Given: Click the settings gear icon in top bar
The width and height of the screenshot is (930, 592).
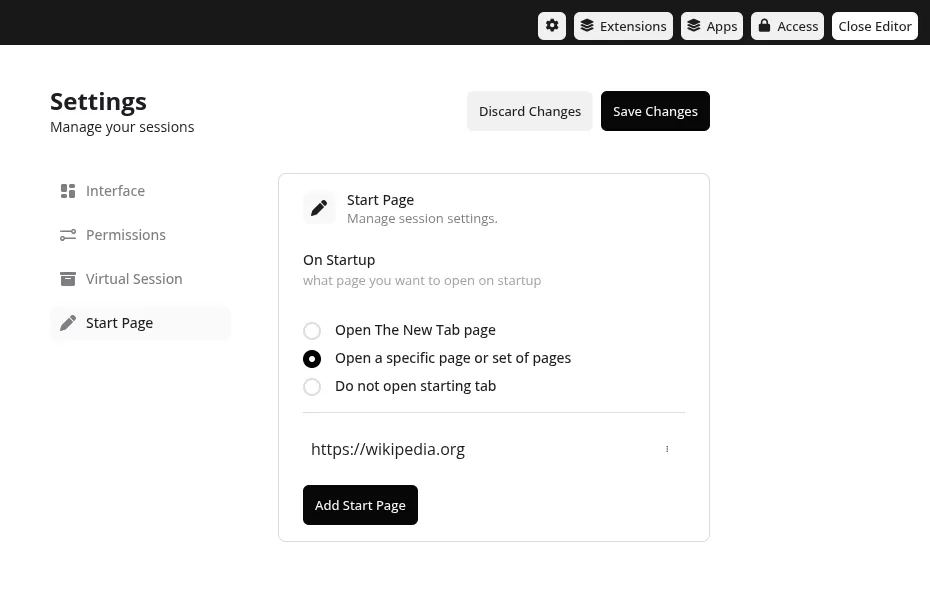Looking at the screenshot, I should point(552,25).
